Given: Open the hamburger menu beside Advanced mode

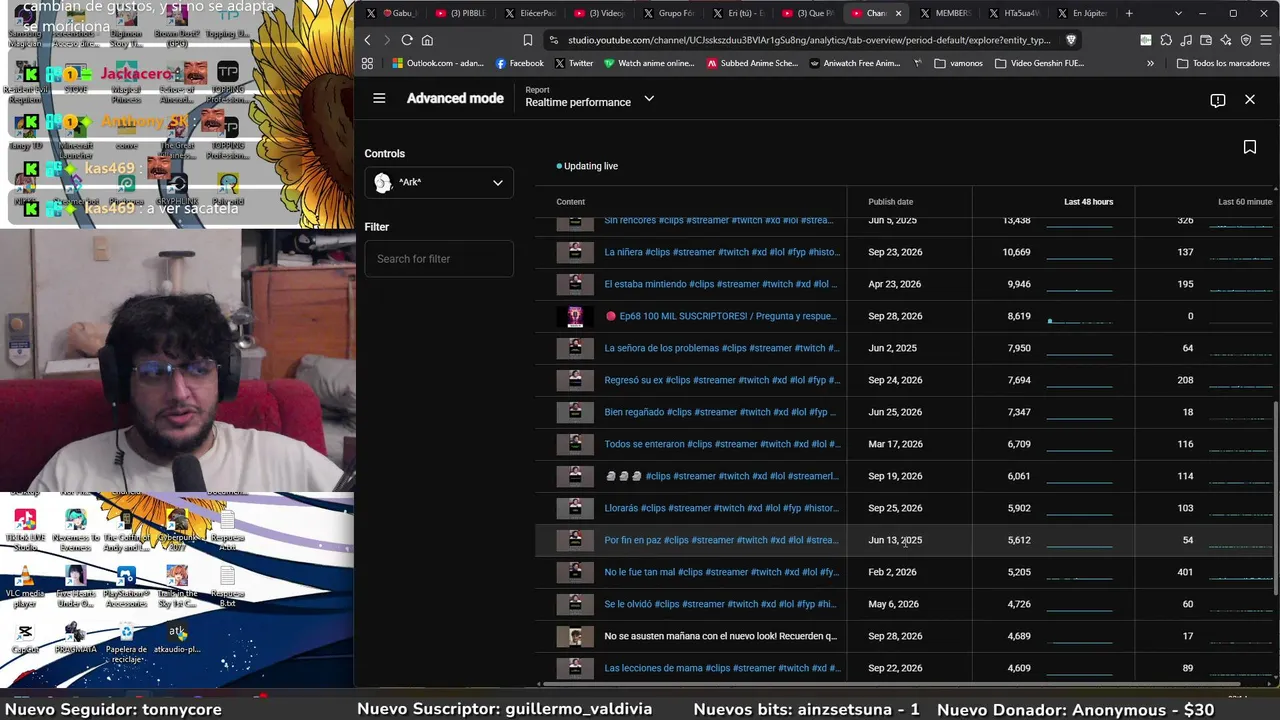Looking at the screenshot, I should tap(379, 98).
